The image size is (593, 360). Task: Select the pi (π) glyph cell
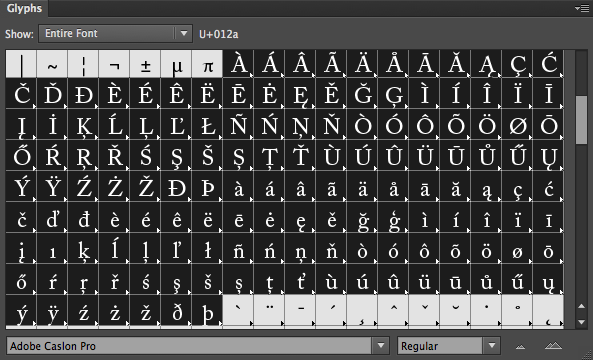pos(207,64)
